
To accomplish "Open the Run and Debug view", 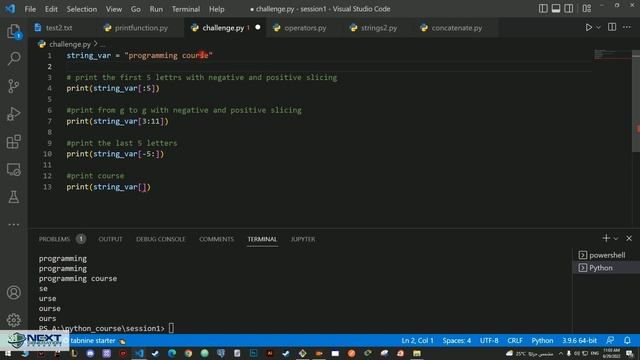I will [14, 114].
